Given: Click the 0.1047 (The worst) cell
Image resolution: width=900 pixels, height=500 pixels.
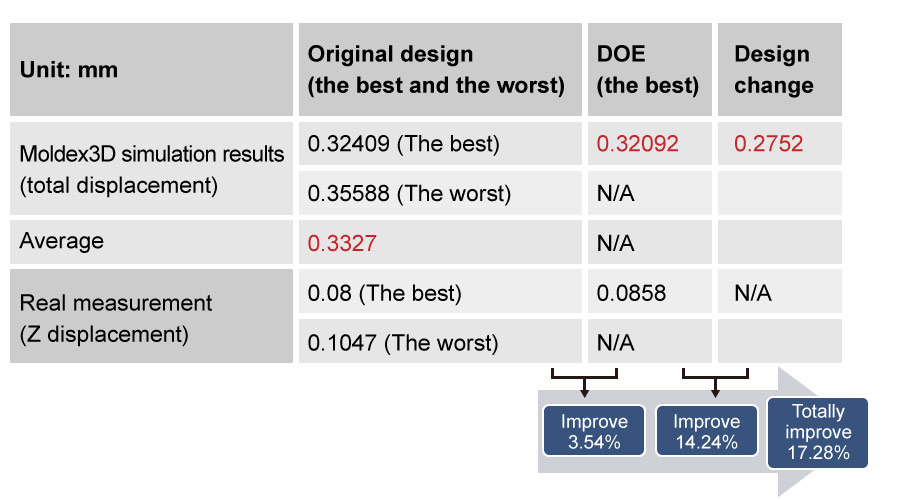Looking at the screenshot, I should pos(440,342).
